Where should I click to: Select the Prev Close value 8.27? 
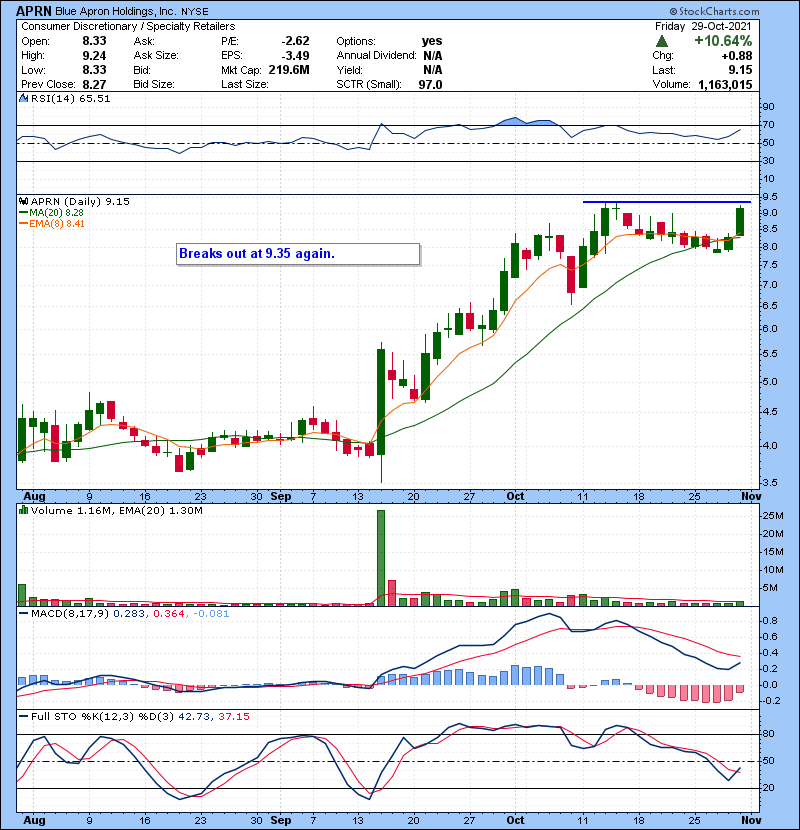[94, 85]
